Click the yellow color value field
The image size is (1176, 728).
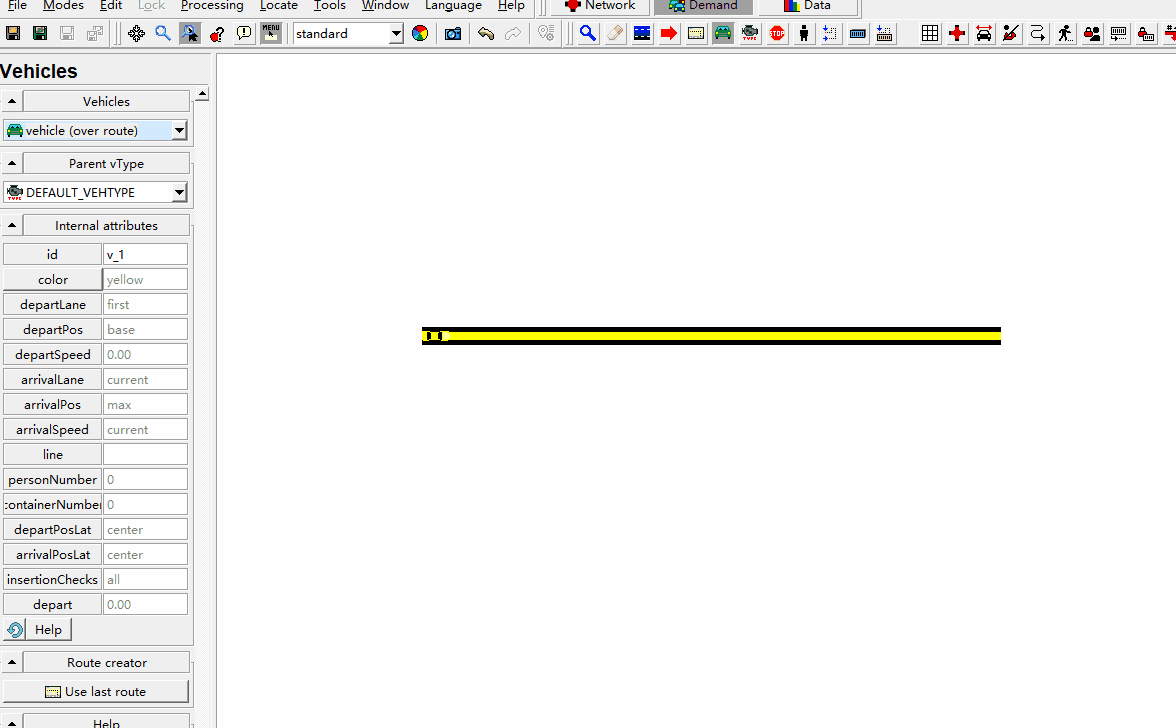(146, 280)
